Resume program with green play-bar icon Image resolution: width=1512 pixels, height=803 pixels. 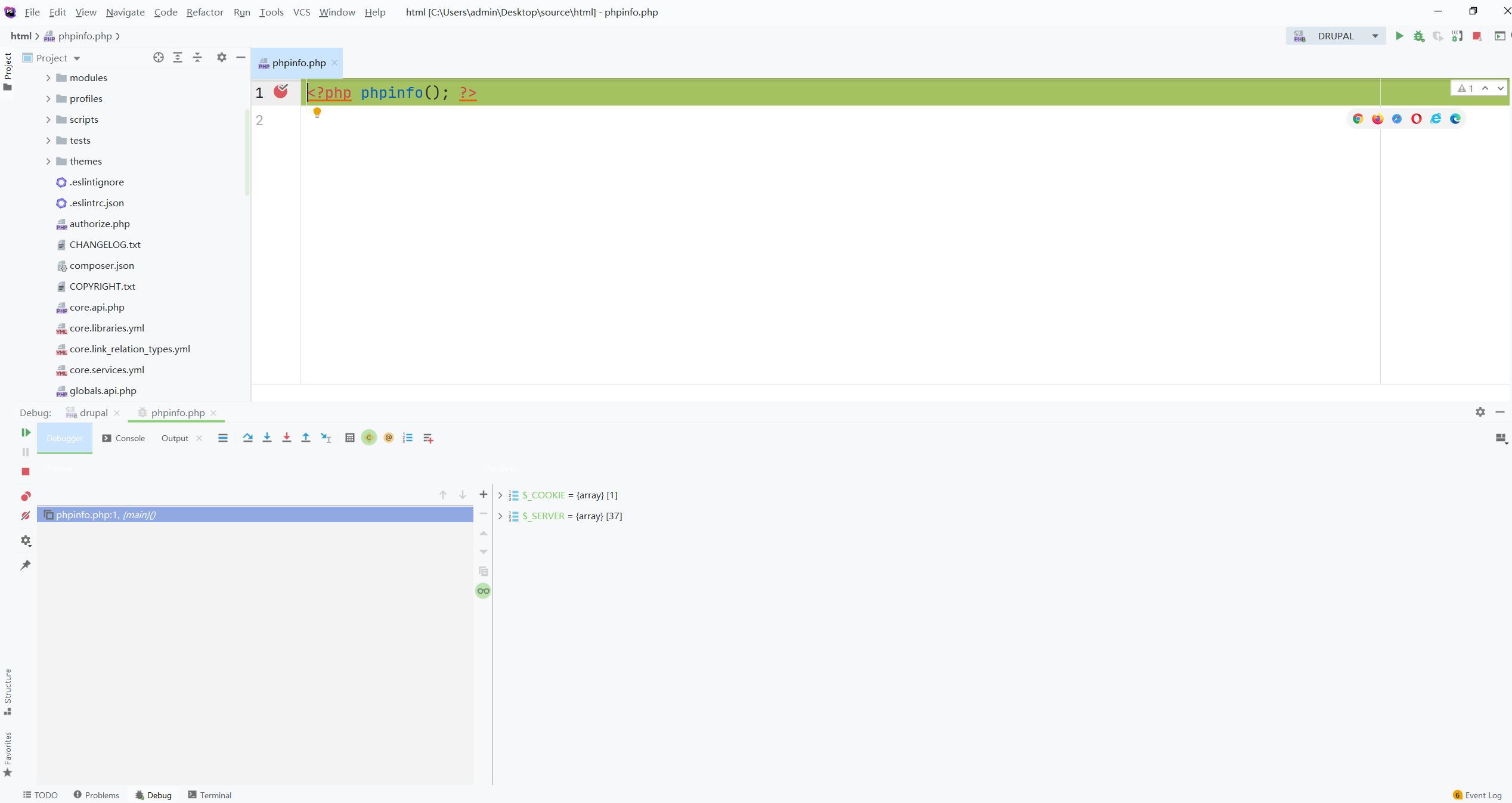(x=26, y=432)
